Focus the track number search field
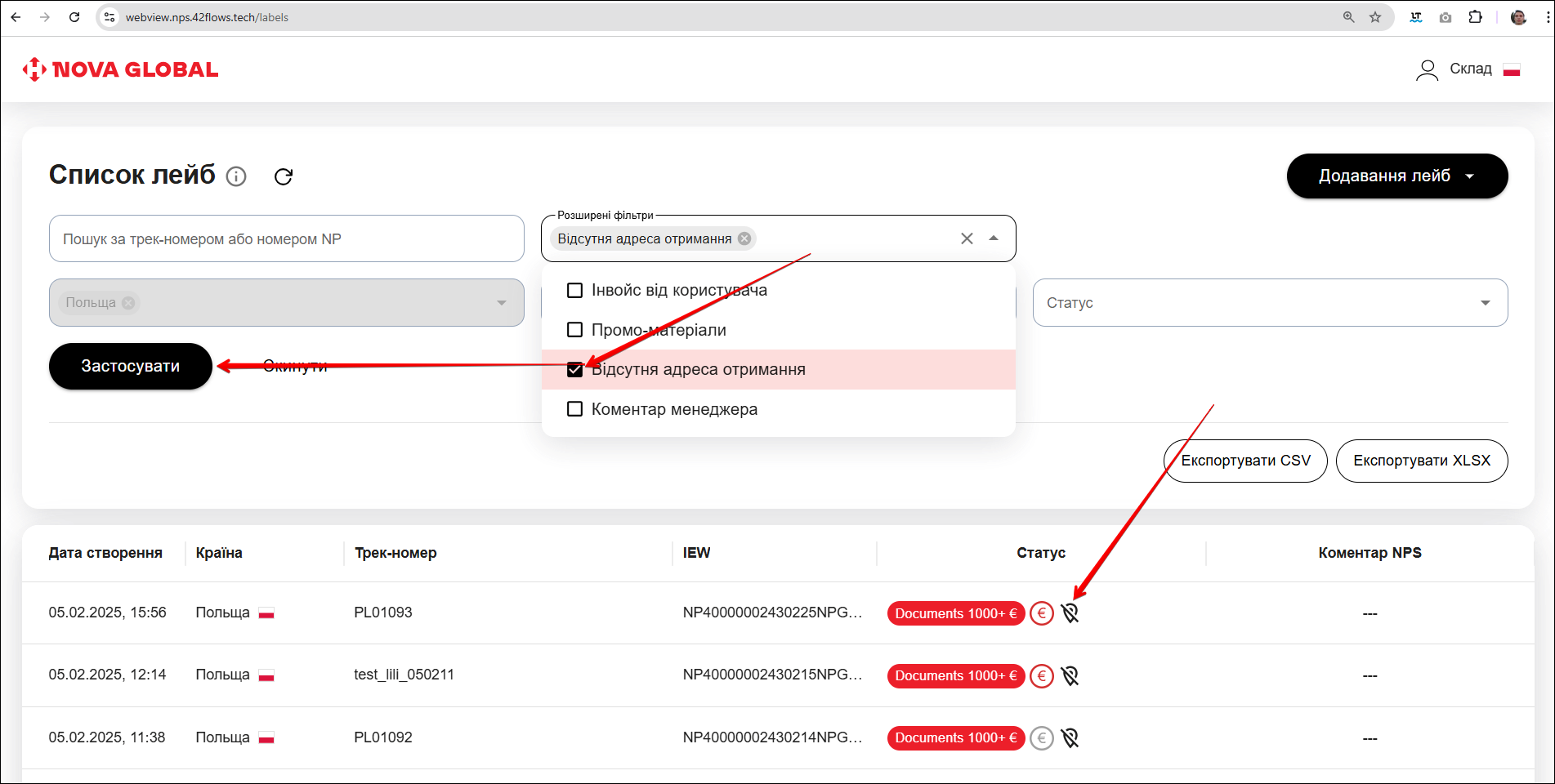 click(x=286, y=239)
